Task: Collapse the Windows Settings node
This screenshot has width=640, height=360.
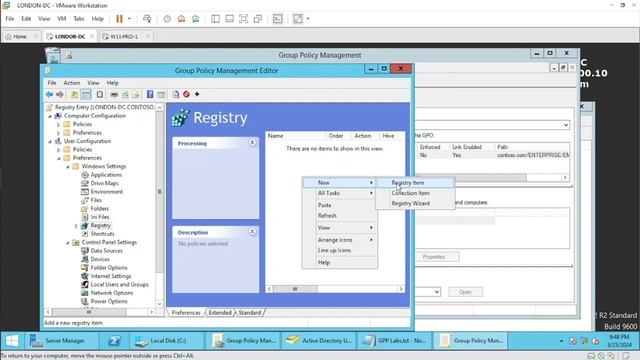Action: (68, 167)
